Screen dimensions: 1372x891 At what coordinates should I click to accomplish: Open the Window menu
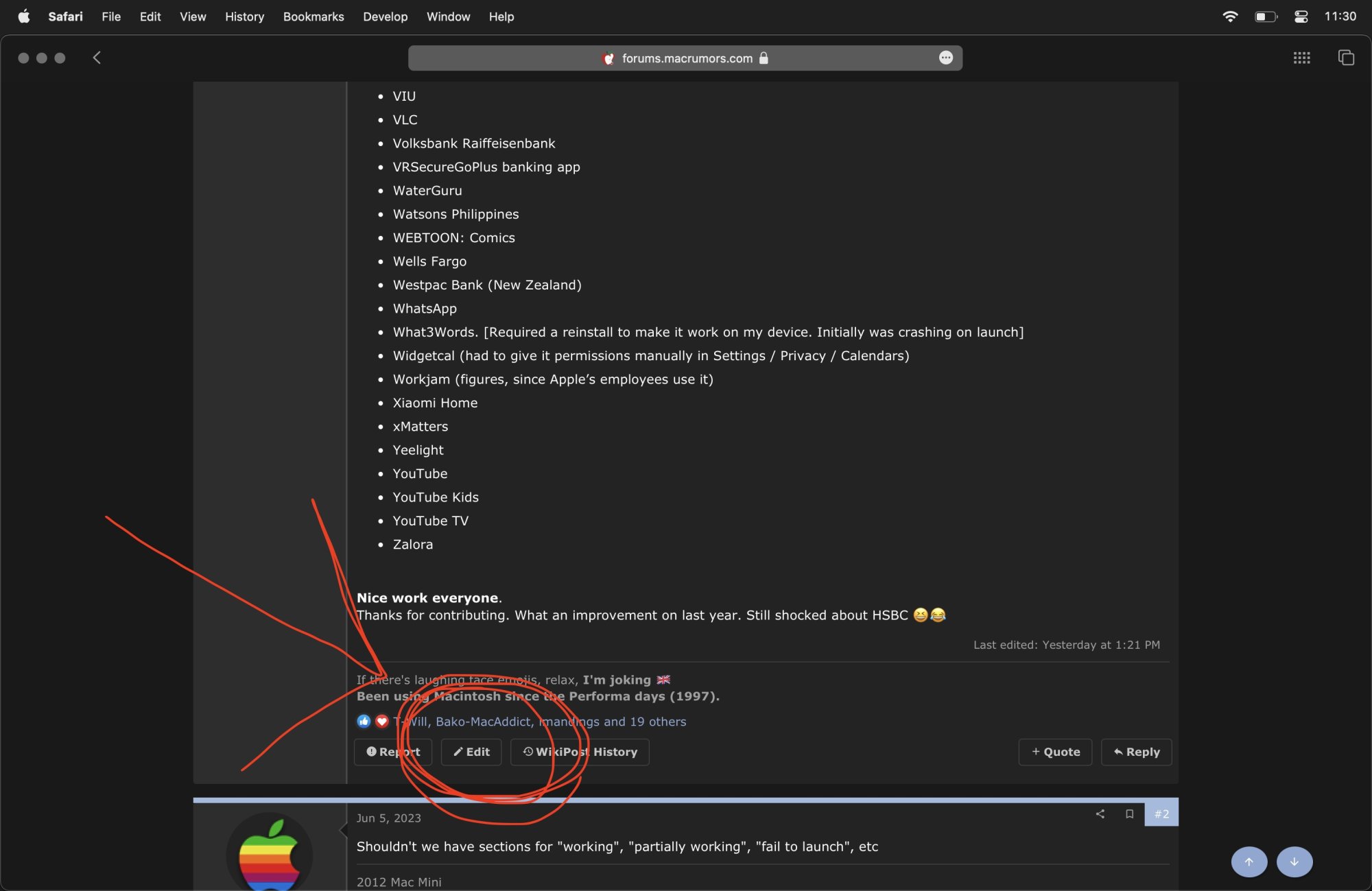tap(448, 16)
